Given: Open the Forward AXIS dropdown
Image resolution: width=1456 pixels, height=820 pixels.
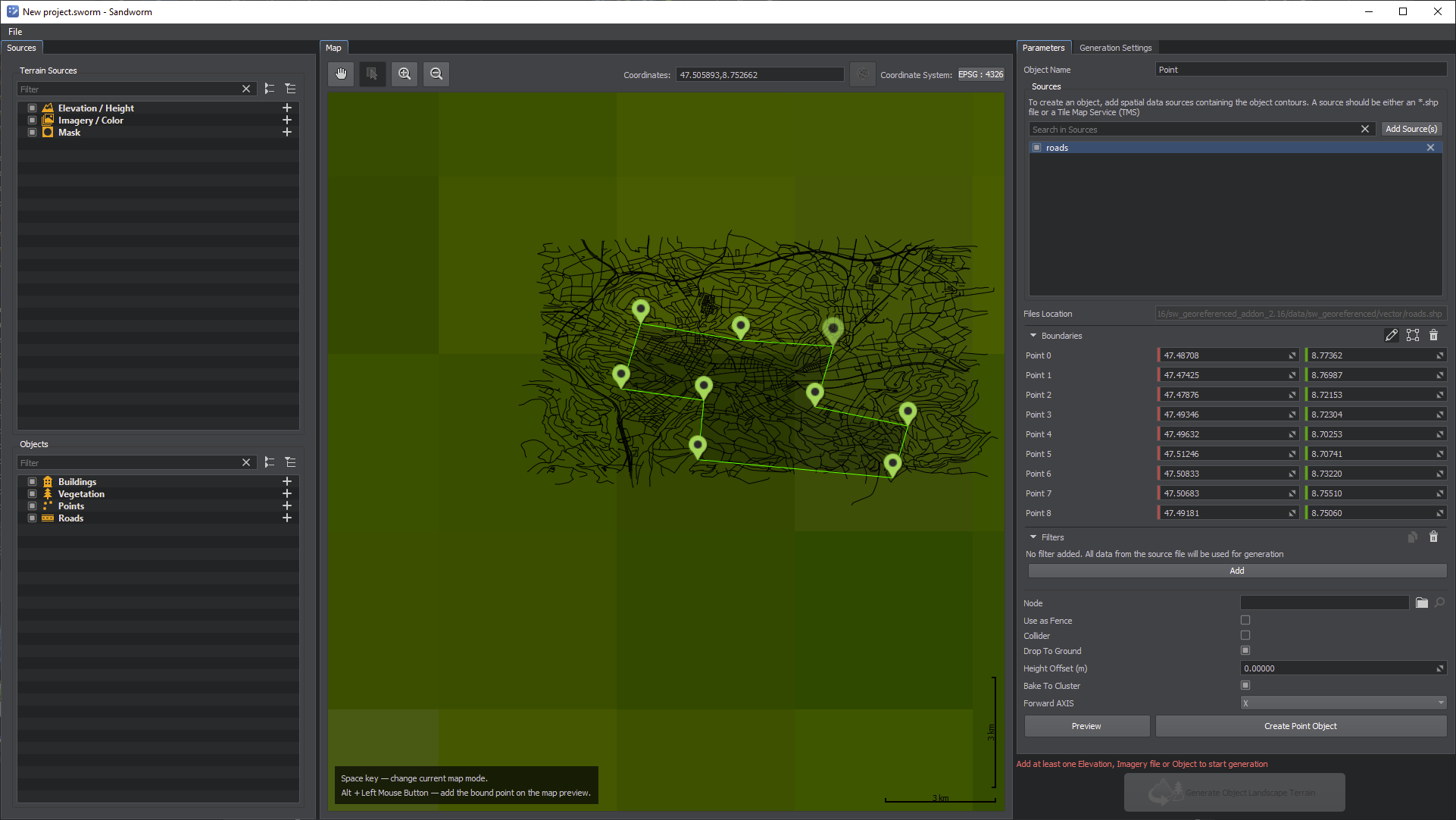Looking at the screenshot, I should (1342, 703).
